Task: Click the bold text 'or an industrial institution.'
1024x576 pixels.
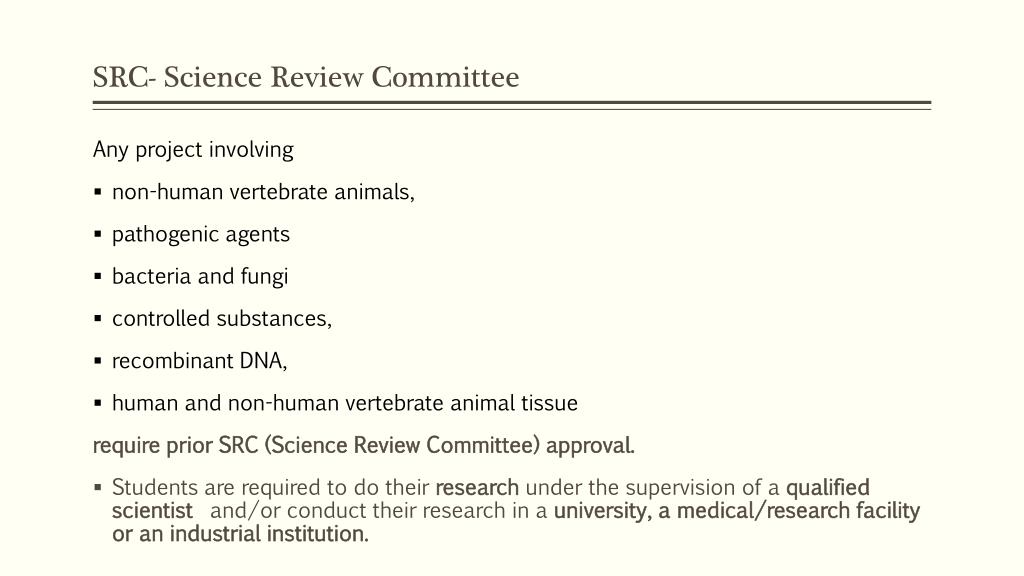Action: (240, 534)
